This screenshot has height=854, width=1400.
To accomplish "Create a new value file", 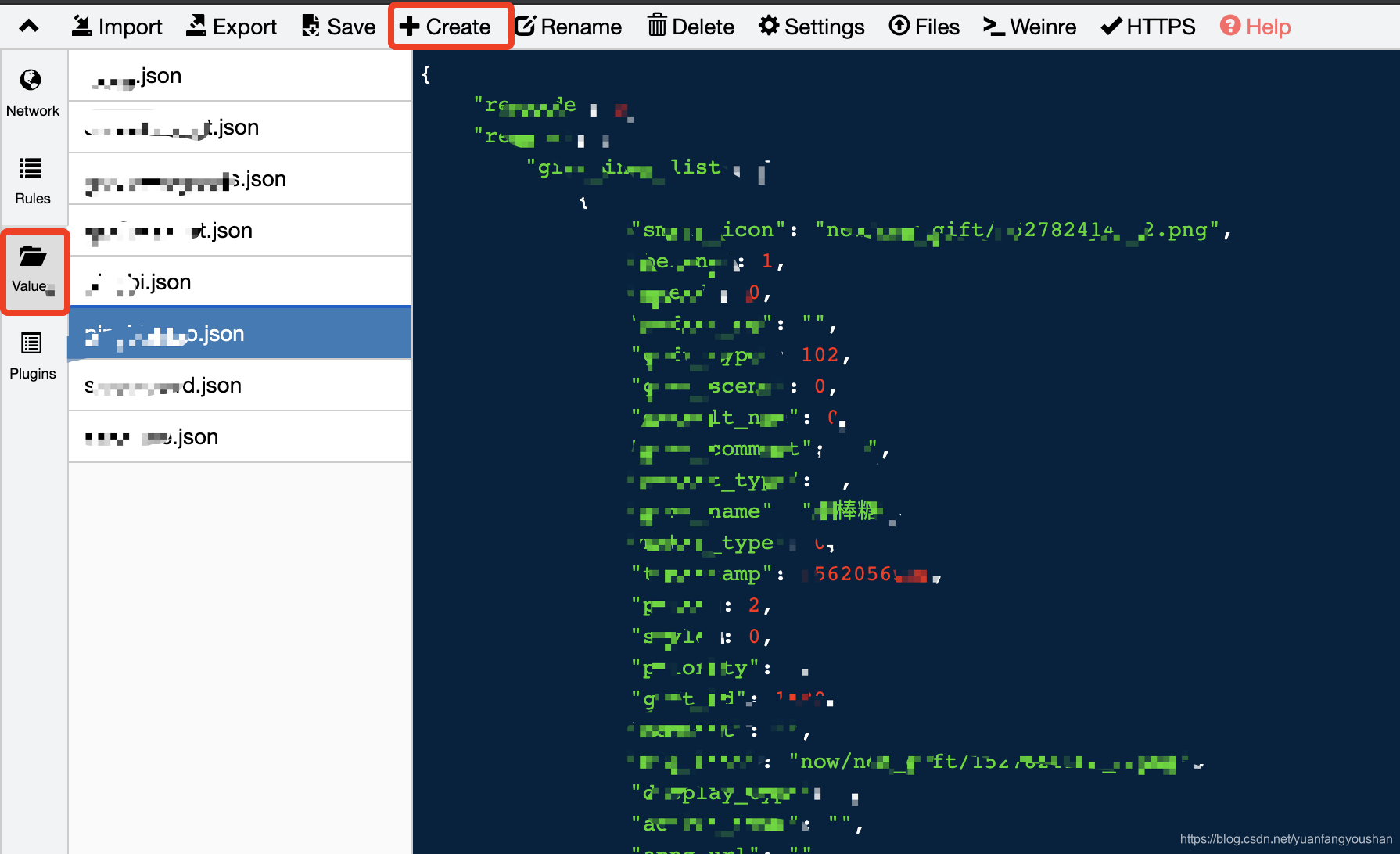I will click(x=445, y=27).
